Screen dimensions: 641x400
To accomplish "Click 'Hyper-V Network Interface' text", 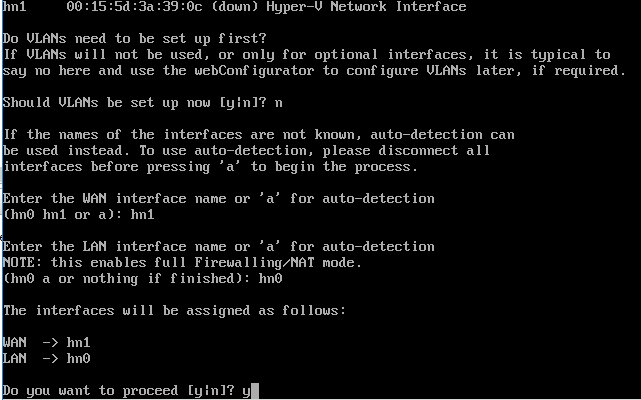I will (366, 7).
